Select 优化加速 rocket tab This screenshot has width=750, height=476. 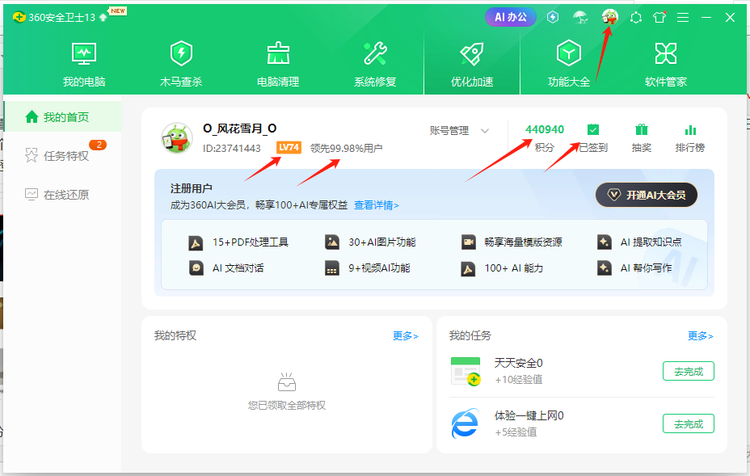(472, 64)
